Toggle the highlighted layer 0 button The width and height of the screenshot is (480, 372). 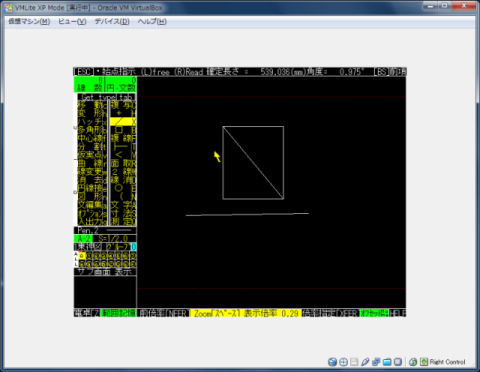pos(82,256)
